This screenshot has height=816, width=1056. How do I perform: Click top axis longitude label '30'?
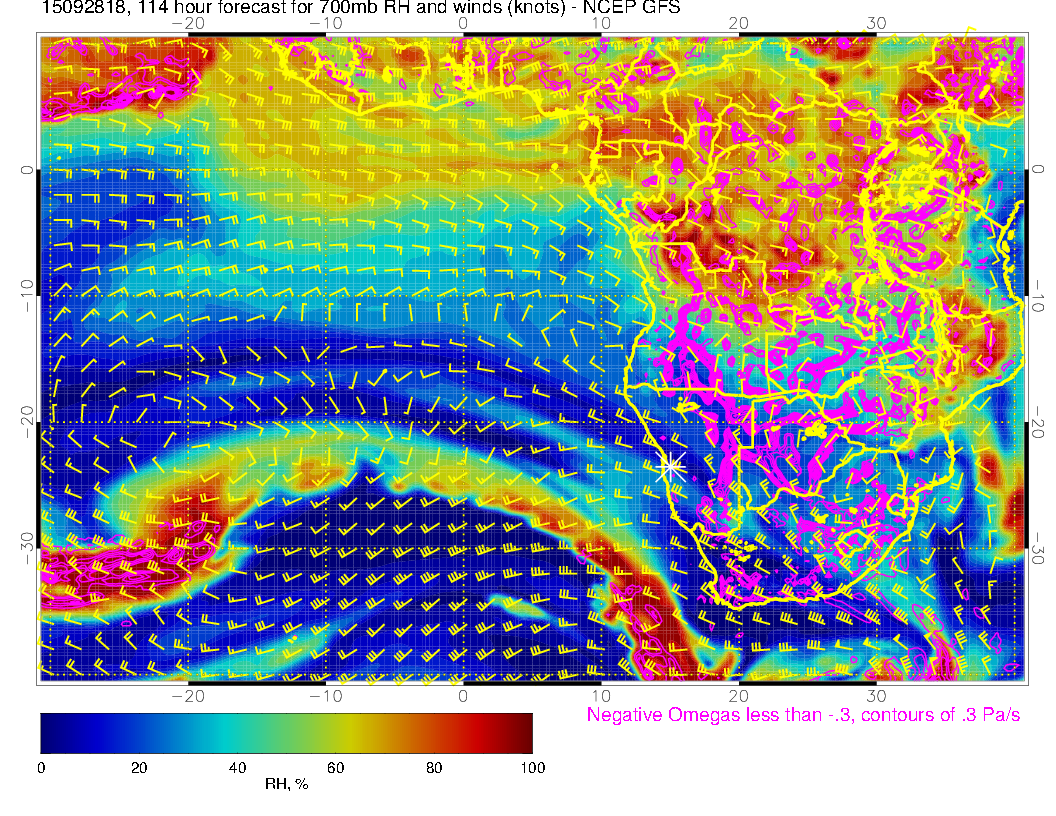pyautogui.click(x=876, y=24)
